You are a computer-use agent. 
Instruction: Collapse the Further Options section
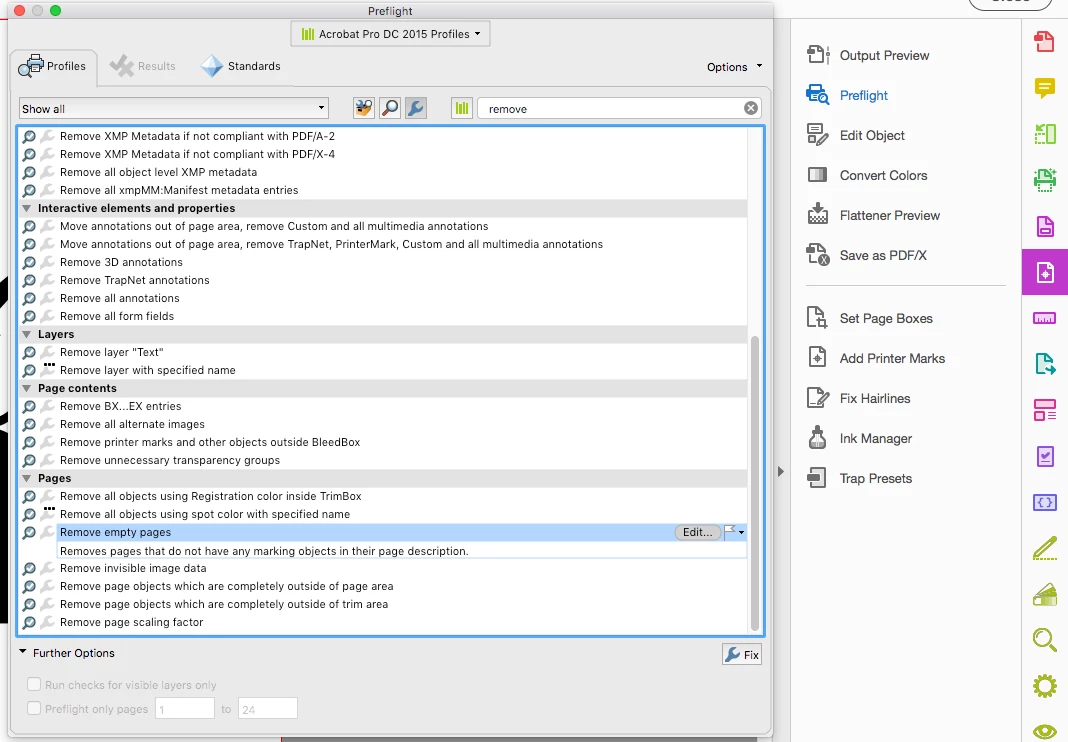tap(22, 652)
